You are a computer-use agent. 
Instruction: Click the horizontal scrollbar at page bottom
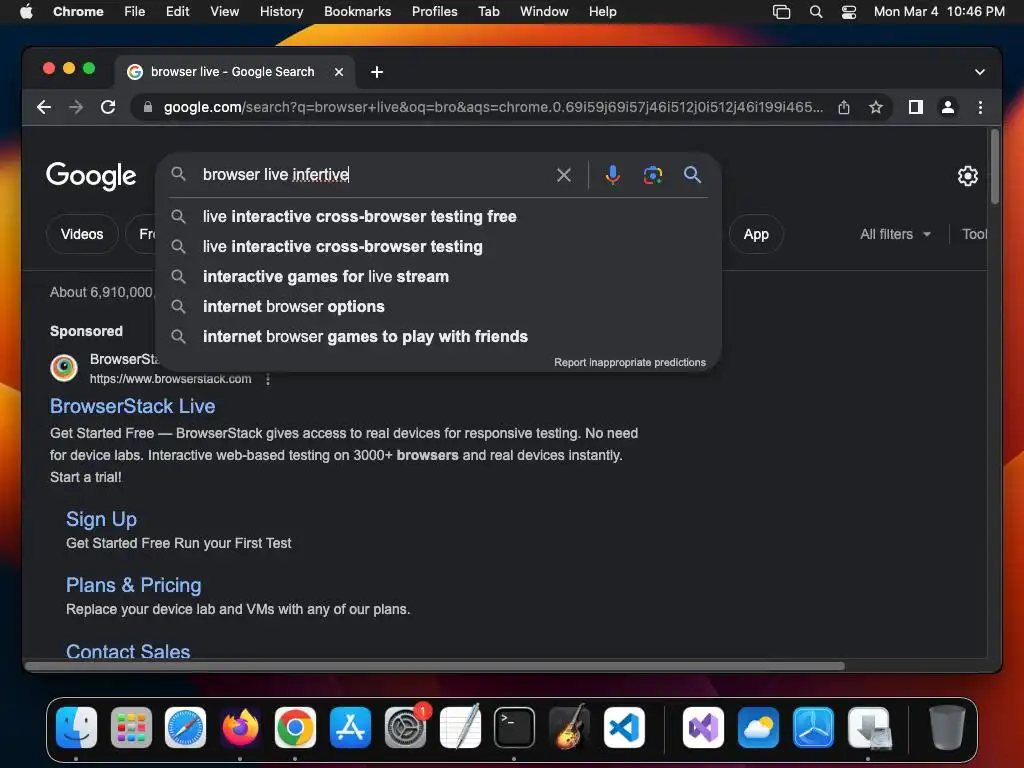pos(435,667)
